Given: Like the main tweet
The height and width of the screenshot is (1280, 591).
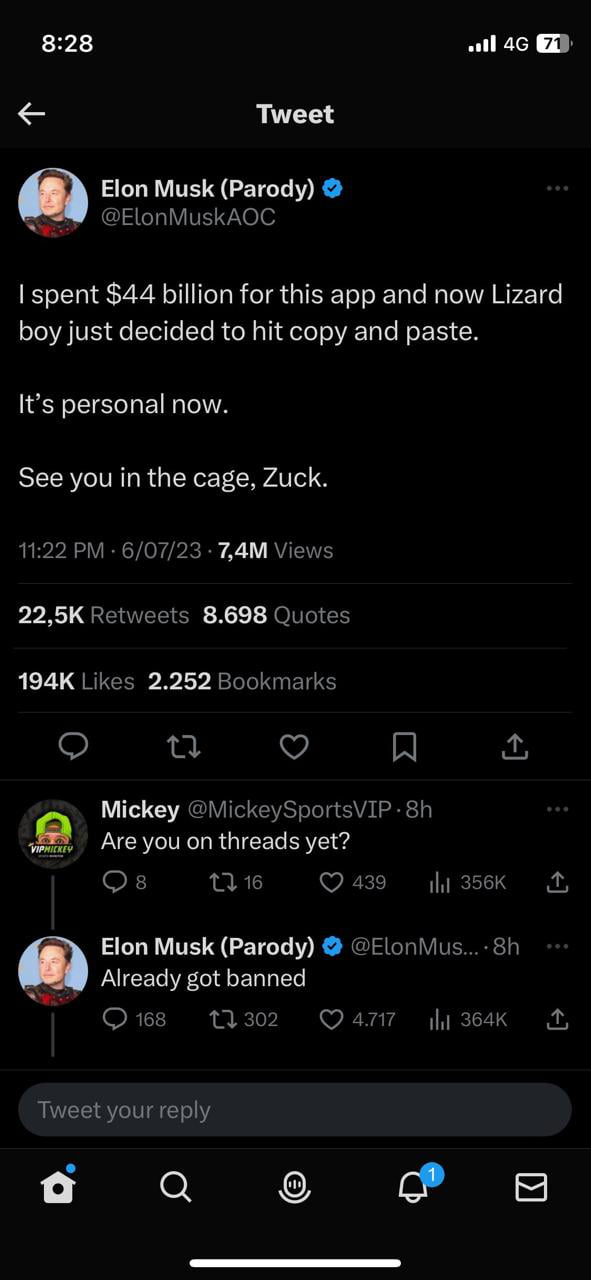Looking at the screenshot, I should 294,746.
